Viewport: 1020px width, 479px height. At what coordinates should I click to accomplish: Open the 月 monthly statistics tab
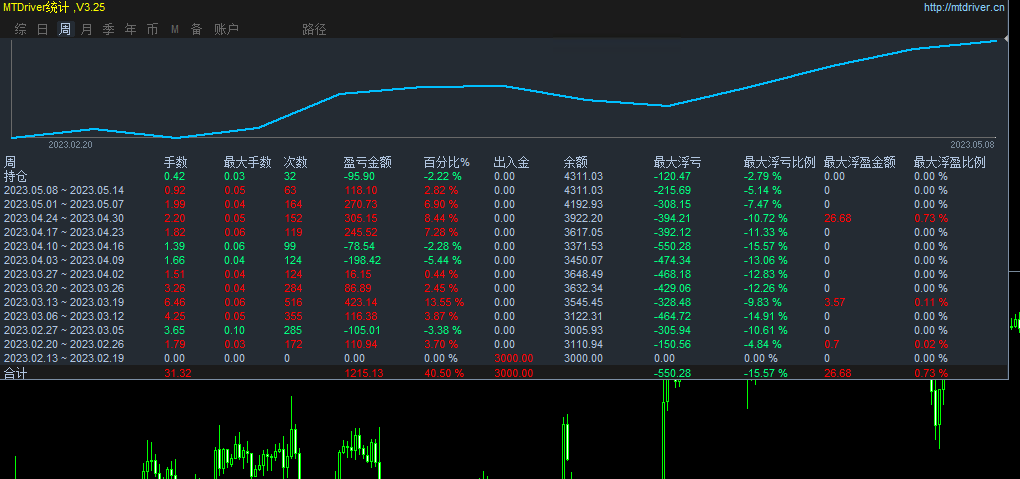point(87,29)
